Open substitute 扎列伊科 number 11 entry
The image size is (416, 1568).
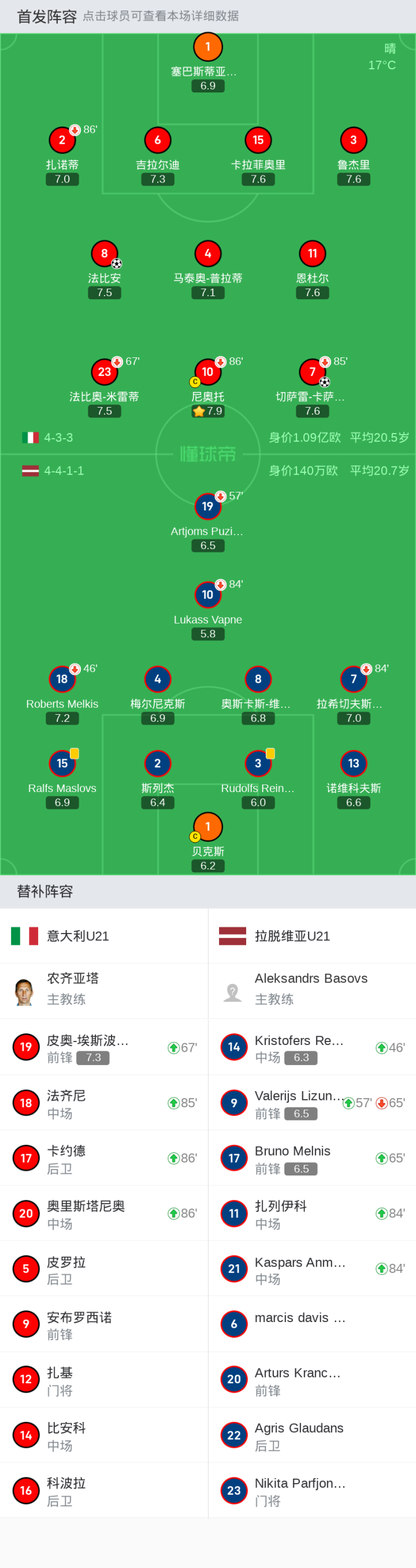coord(312,1213)
